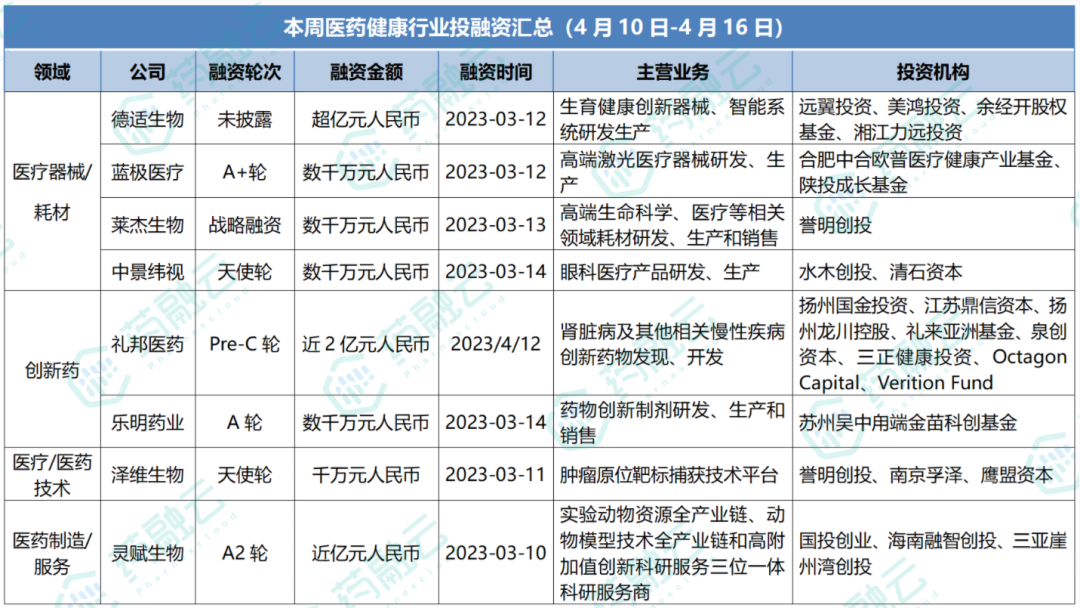1080x608 pixels.
Task: Select company cell 礼邦医药
Action: pos(148,344)
